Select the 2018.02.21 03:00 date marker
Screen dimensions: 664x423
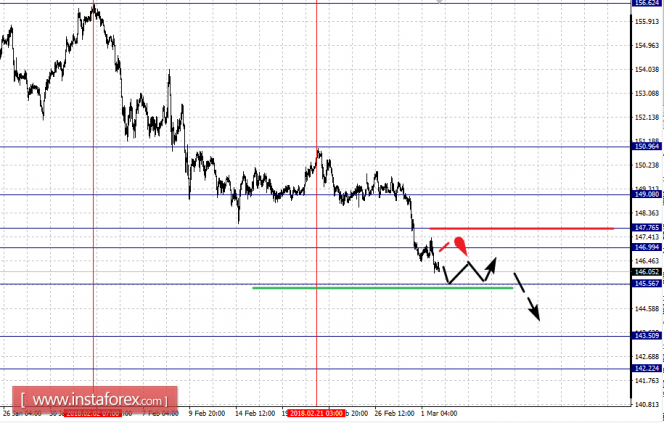click(x=316, y=413)
